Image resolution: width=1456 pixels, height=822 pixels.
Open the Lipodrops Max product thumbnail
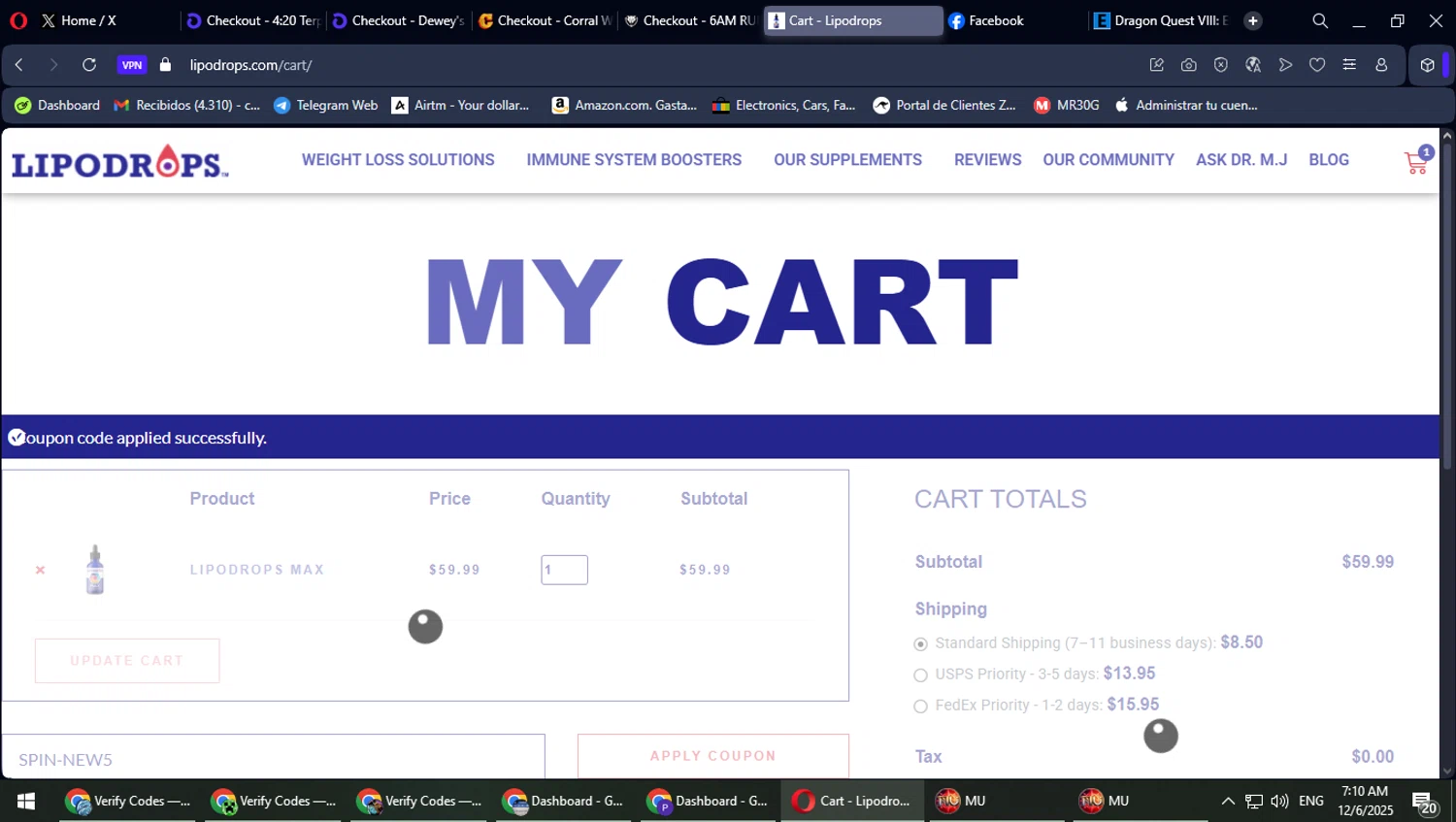[x=95, y=570]
